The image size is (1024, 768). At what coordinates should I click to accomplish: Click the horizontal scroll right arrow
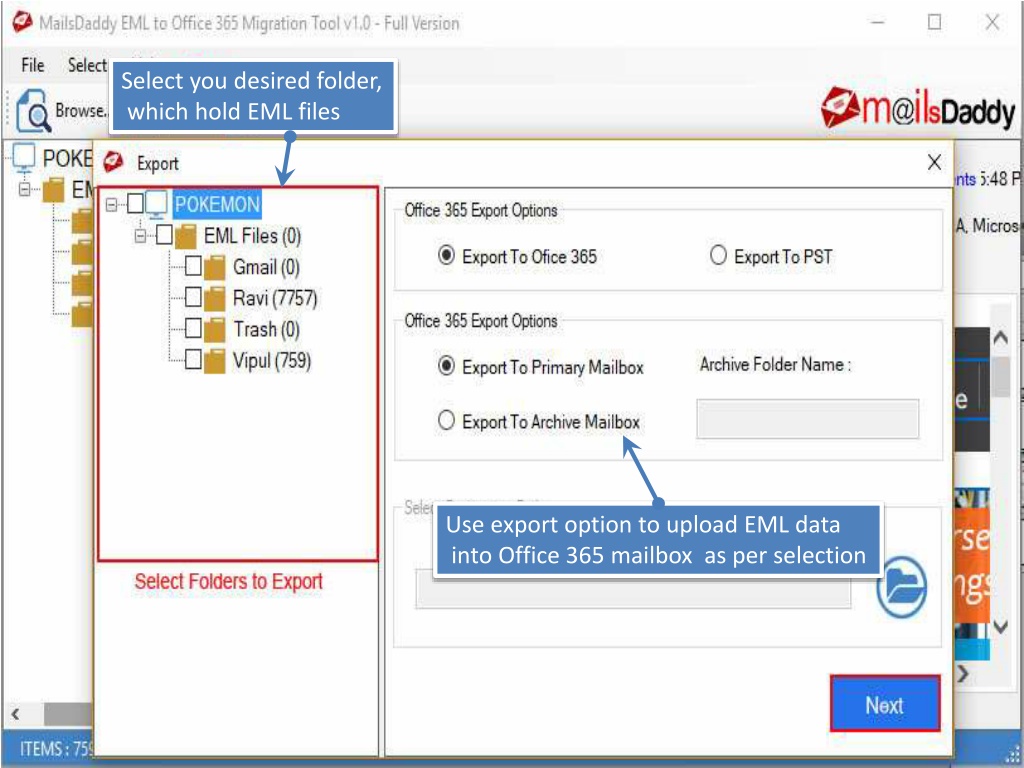point(963,673)
